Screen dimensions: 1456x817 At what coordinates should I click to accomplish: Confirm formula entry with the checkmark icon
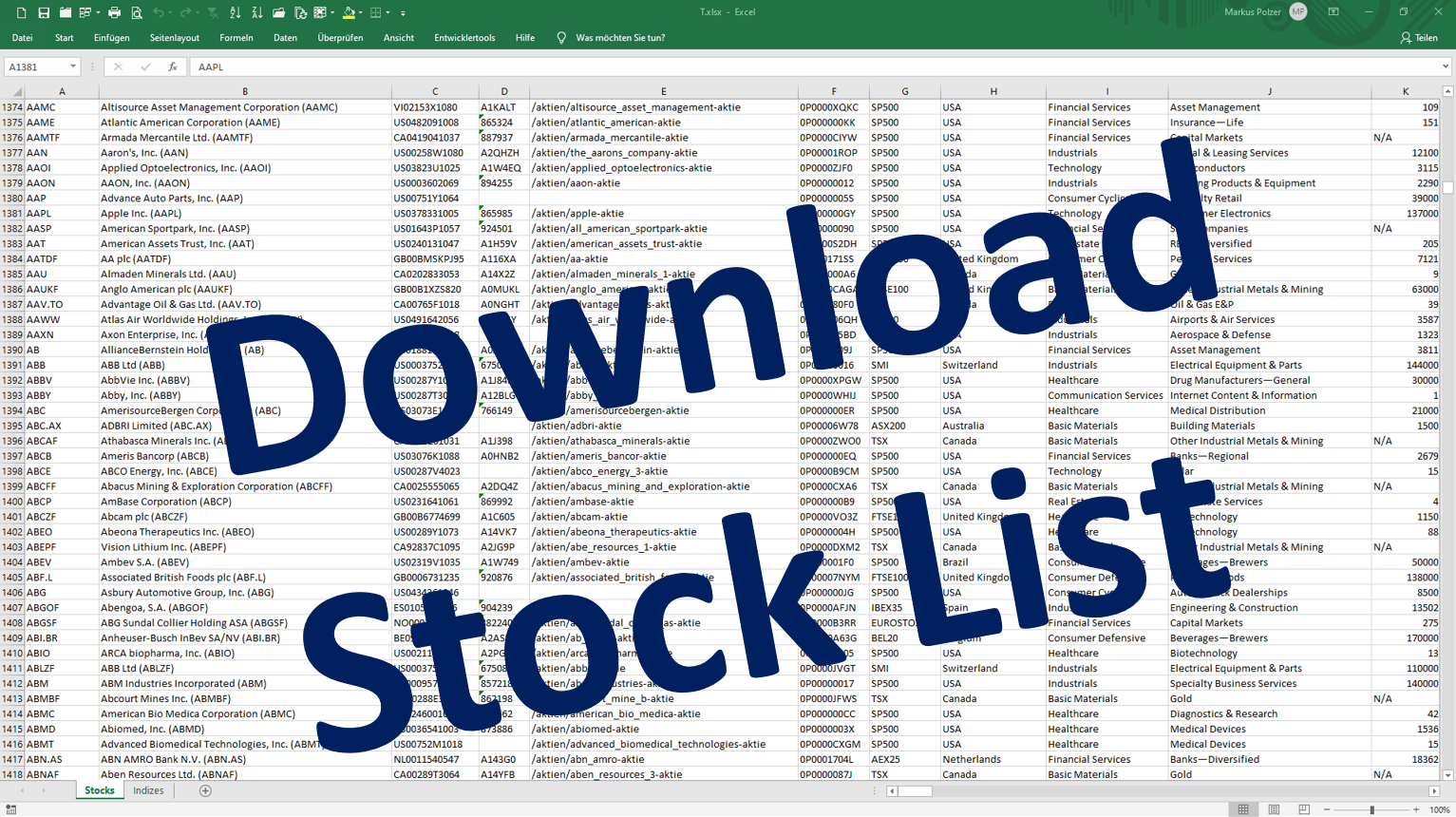tap(145, 66)
